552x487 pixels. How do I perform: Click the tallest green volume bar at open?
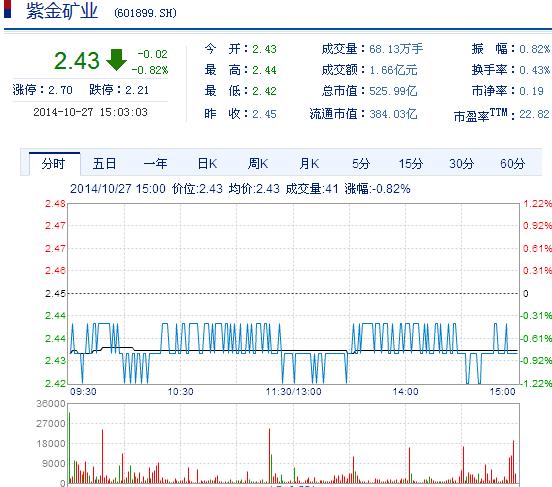[x=69, y=447]
